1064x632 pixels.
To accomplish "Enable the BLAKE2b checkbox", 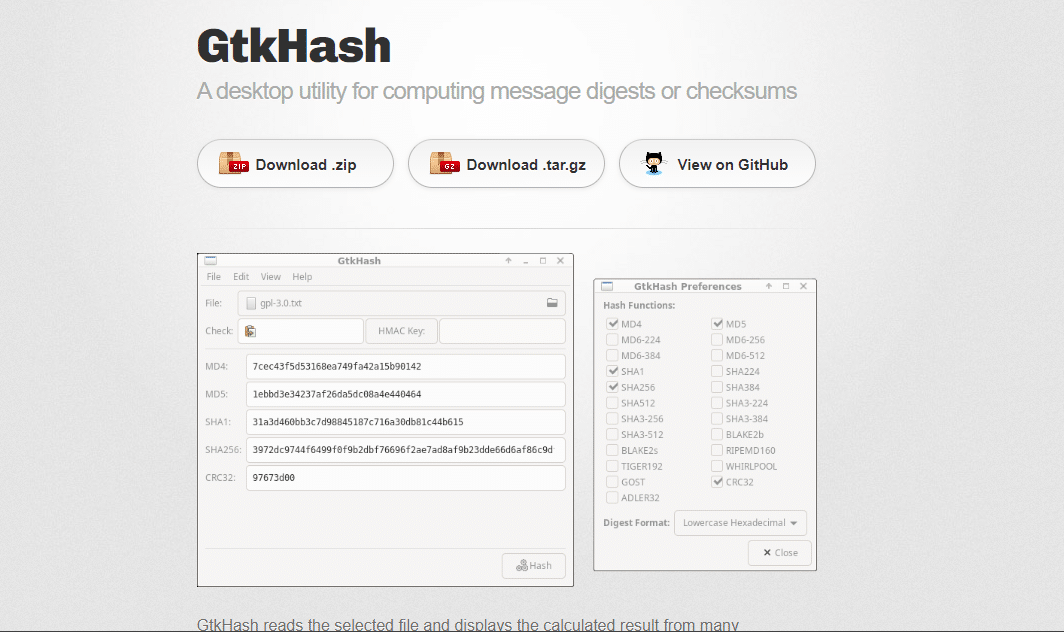I will click(717, 434).
